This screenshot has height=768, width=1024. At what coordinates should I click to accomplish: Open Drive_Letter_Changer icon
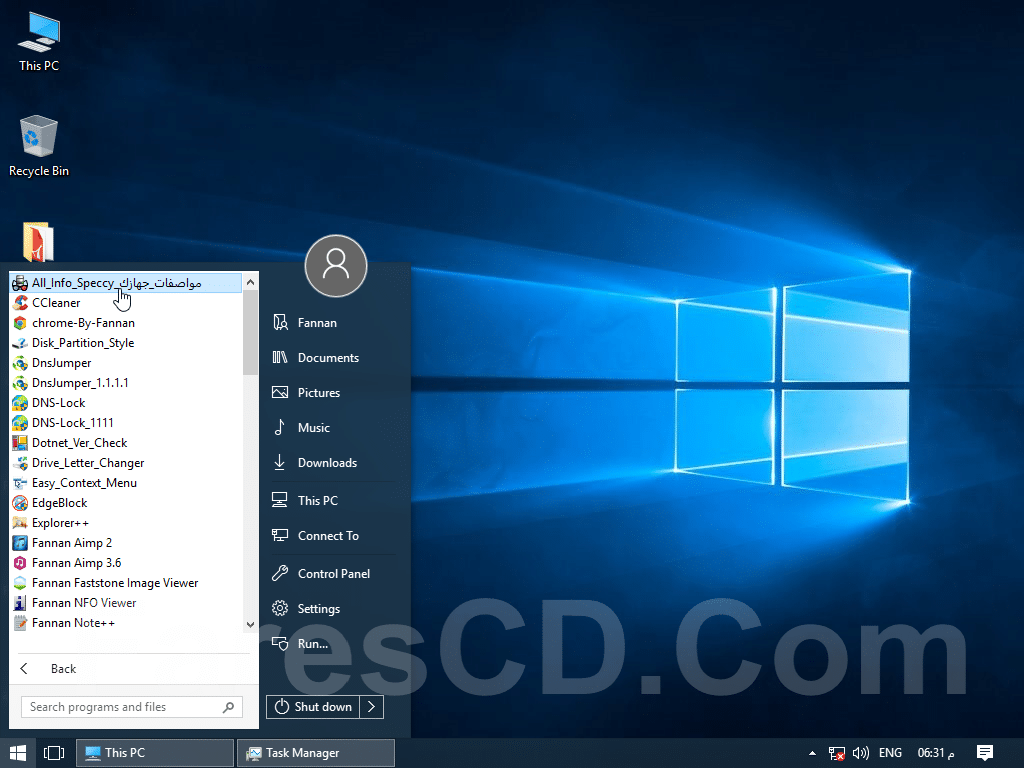(x=20, y=463)
